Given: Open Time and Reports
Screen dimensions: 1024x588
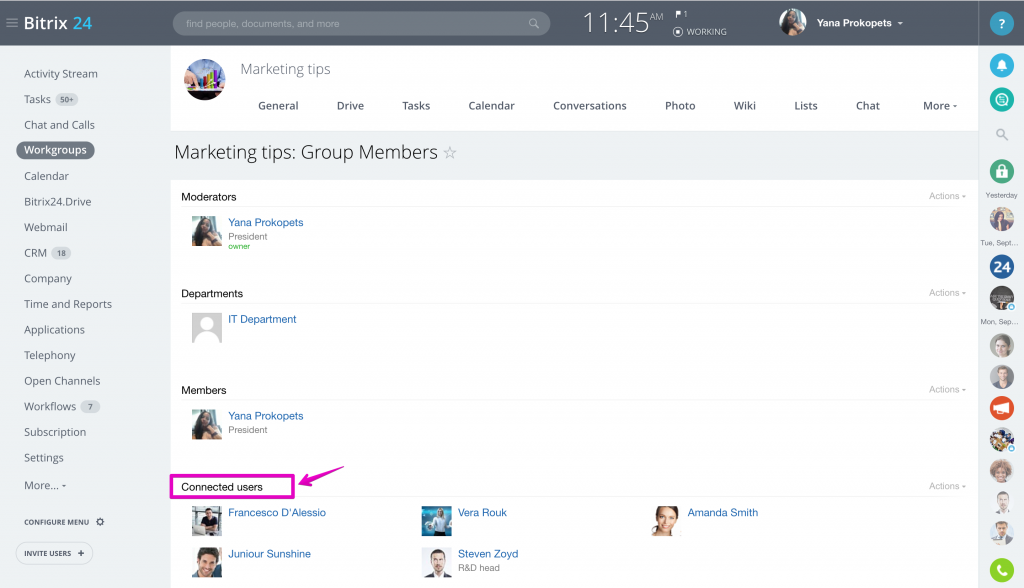Looking at the screenshot, I should point(68,304).
